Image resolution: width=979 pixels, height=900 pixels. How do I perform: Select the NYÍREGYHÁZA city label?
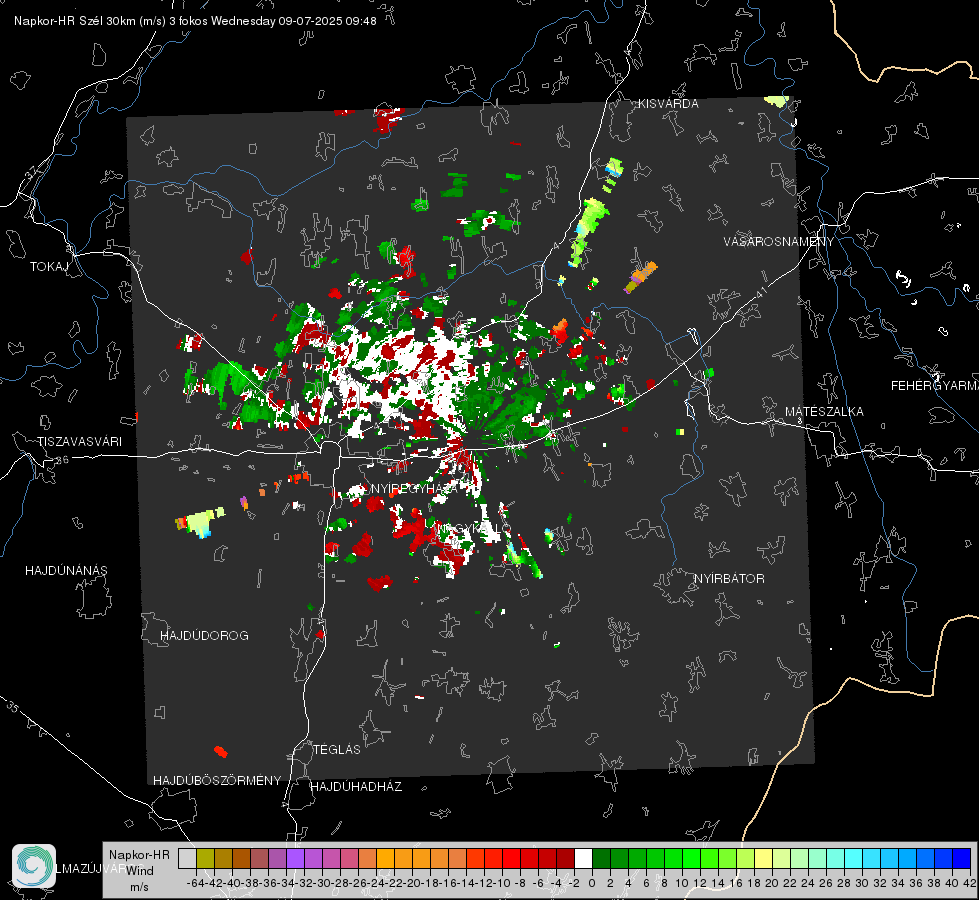pyautogui.click(x=414, y=488)
